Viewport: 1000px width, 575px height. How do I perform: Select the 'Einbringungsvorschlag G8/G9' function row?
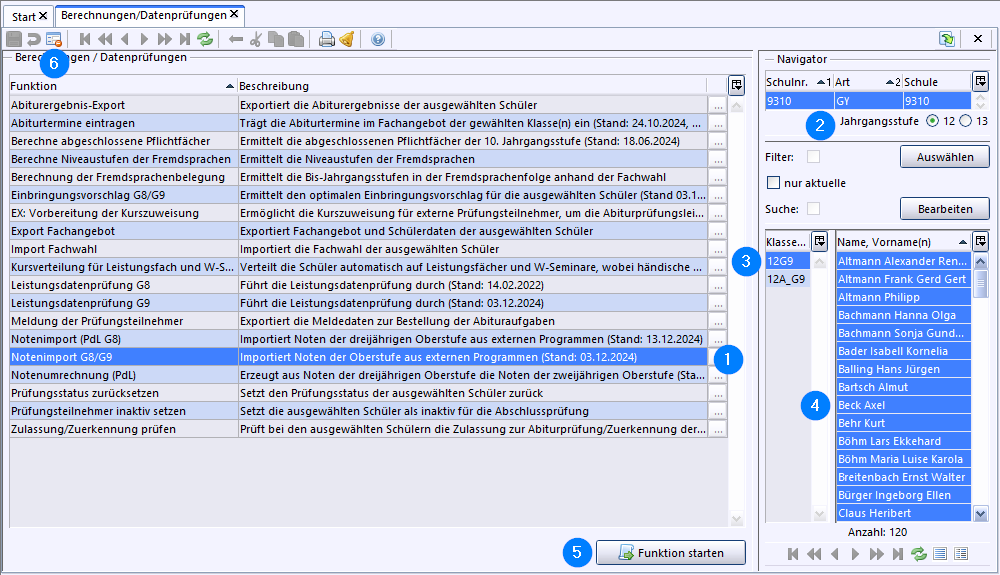coord(358,195)
